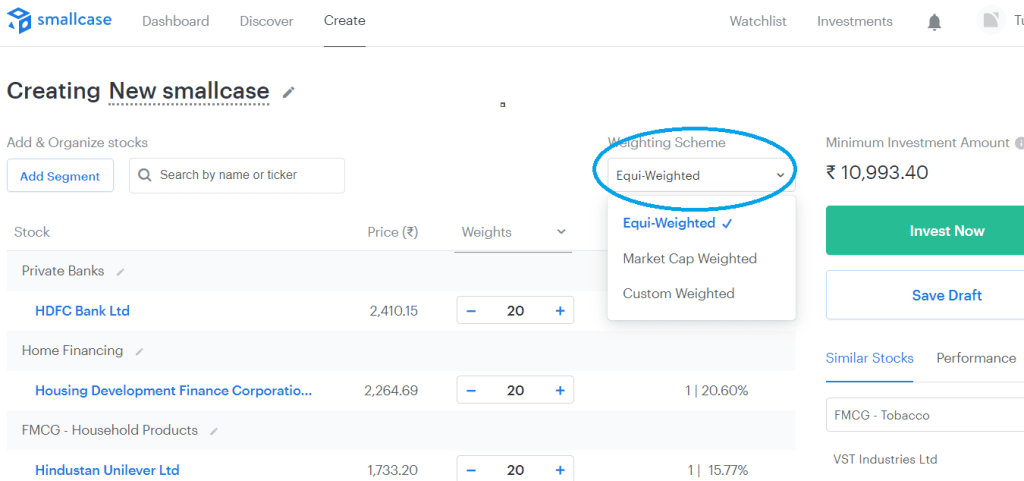
Task: Edit FMCG - Household Products segment name
Action: click(x=214, y=431)
